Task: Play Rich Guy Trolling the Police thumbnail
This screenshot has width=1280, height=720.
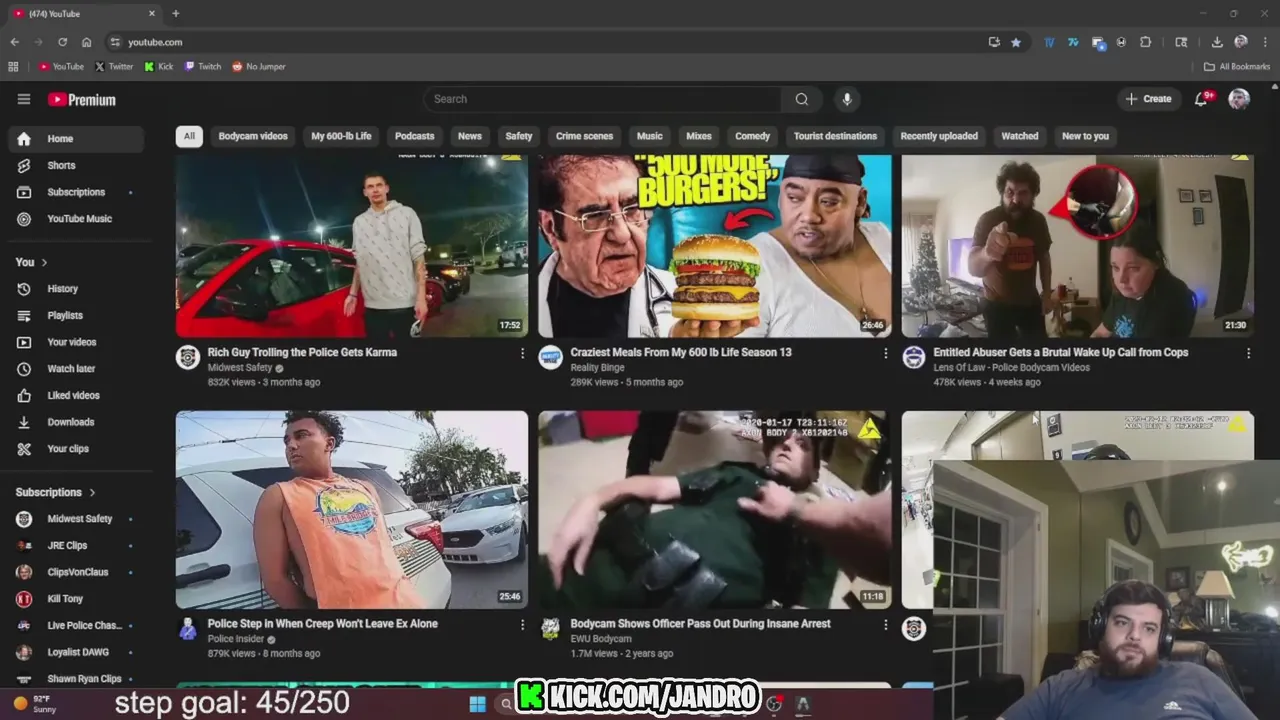Action: point(352,246)
